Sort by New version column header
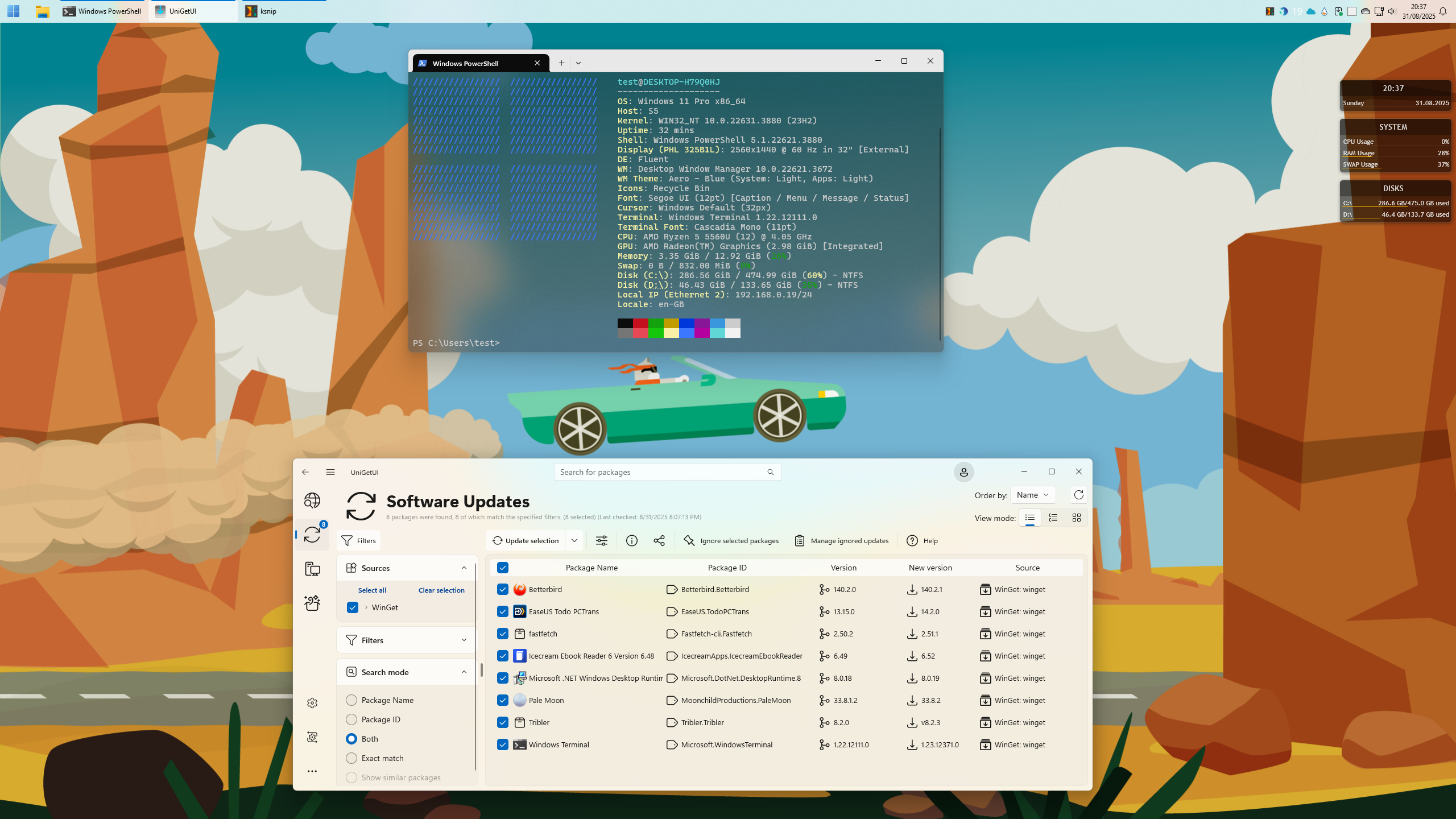1456x819 pixels. [x=930, y=568]
